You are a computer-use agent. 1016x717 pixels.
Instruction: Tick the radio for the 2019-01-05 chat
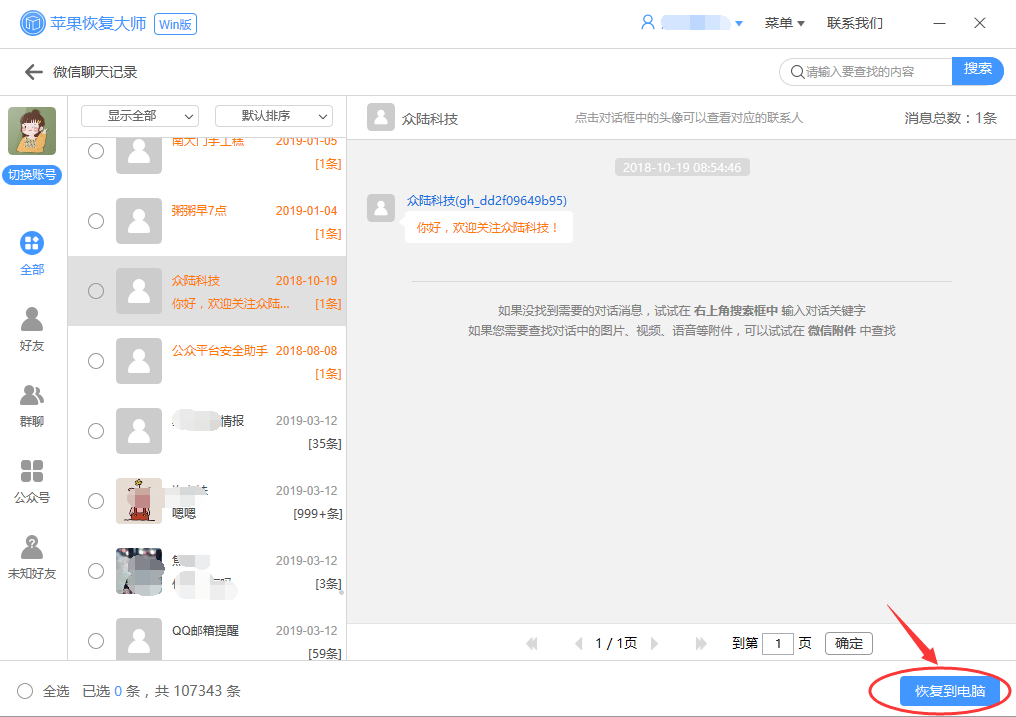pos(96,151)
